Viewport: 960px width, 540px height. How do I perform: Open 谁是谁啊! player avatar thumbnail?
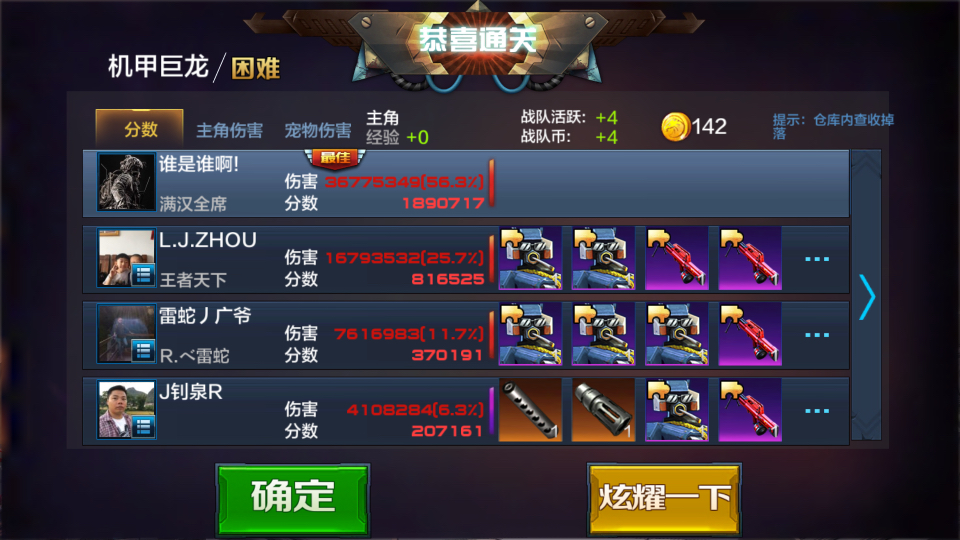tap(126, 182)
